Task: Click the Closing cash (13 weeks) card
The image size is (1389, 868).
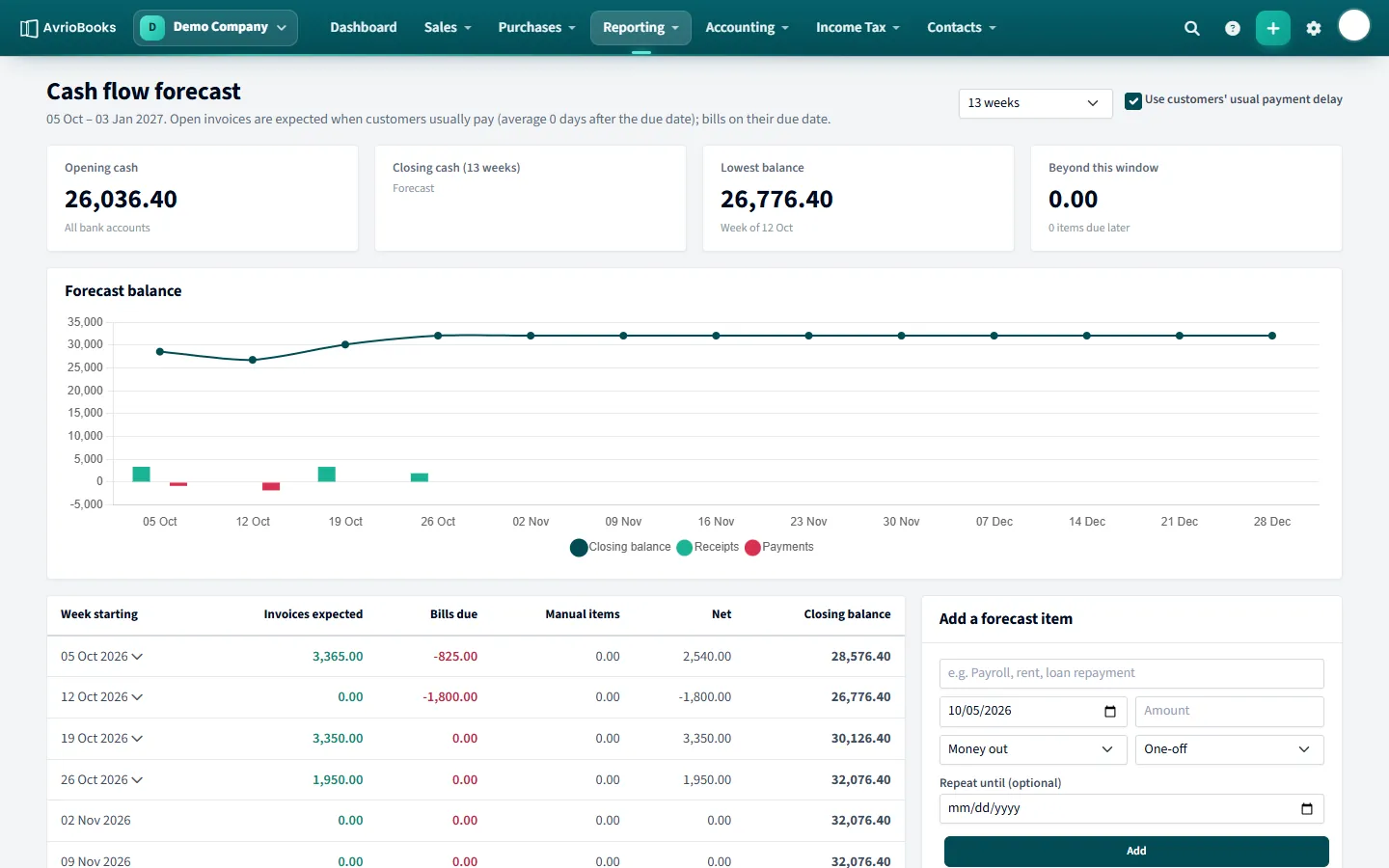Action: point(531,199)
